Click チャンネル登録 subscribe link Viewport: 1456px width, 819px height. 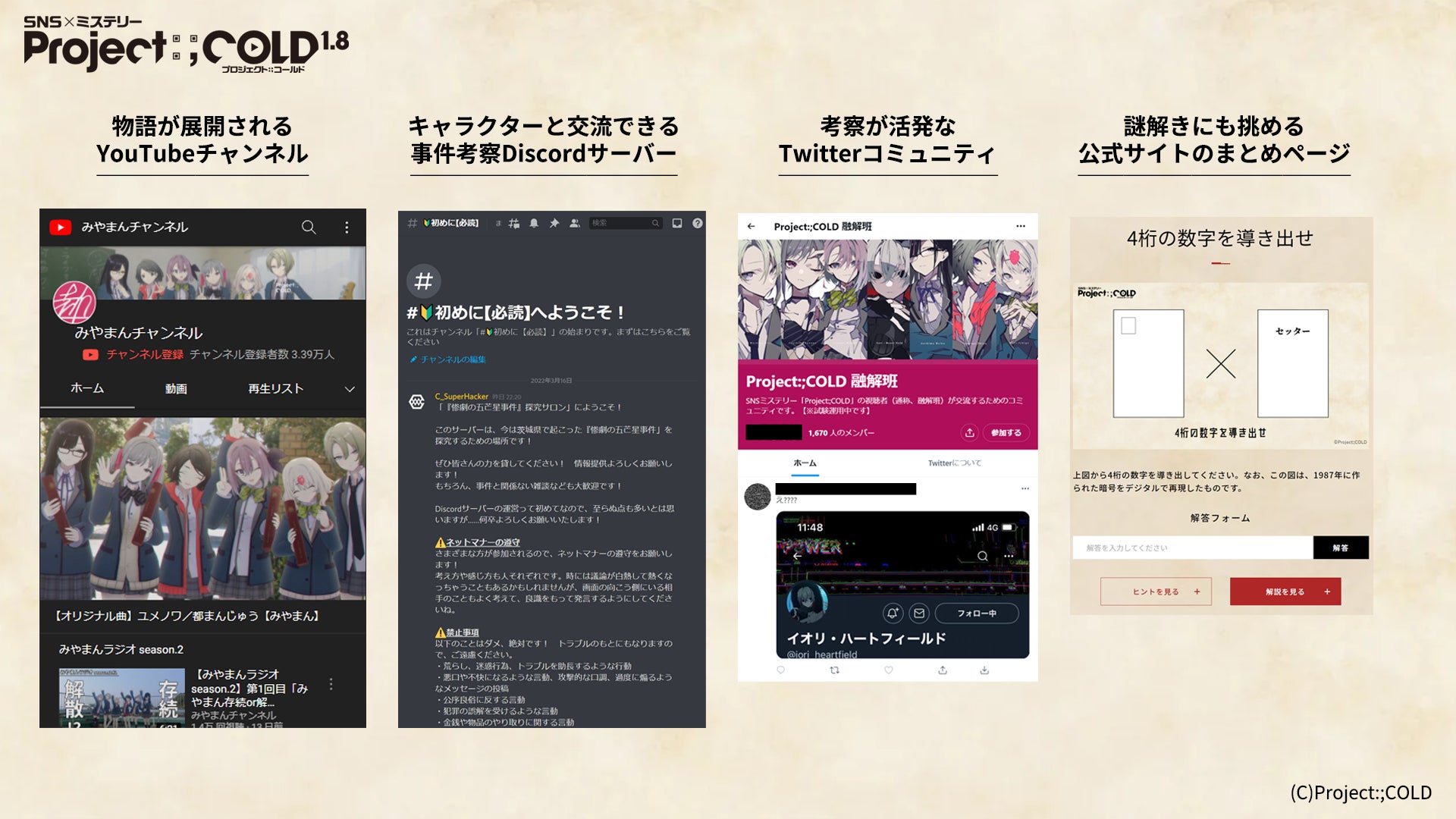(144, 354)
